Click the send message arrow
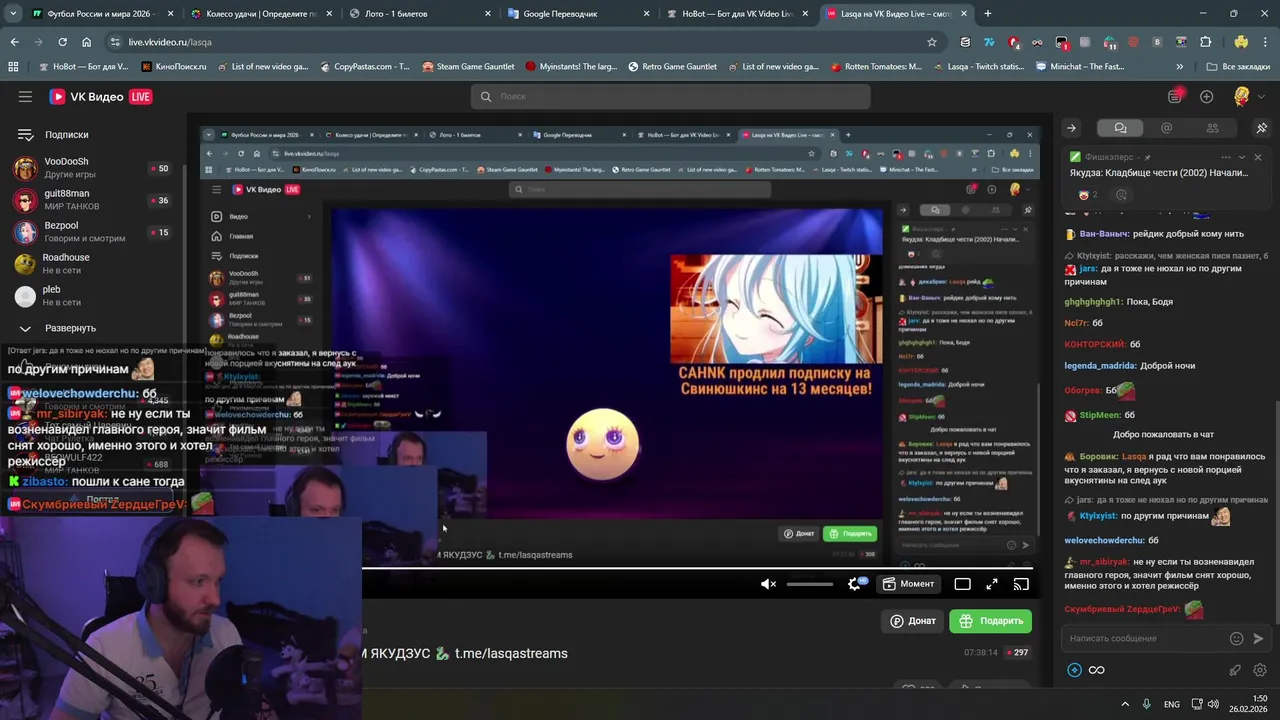1280x720 pixels. click(x=1258, y=638)
